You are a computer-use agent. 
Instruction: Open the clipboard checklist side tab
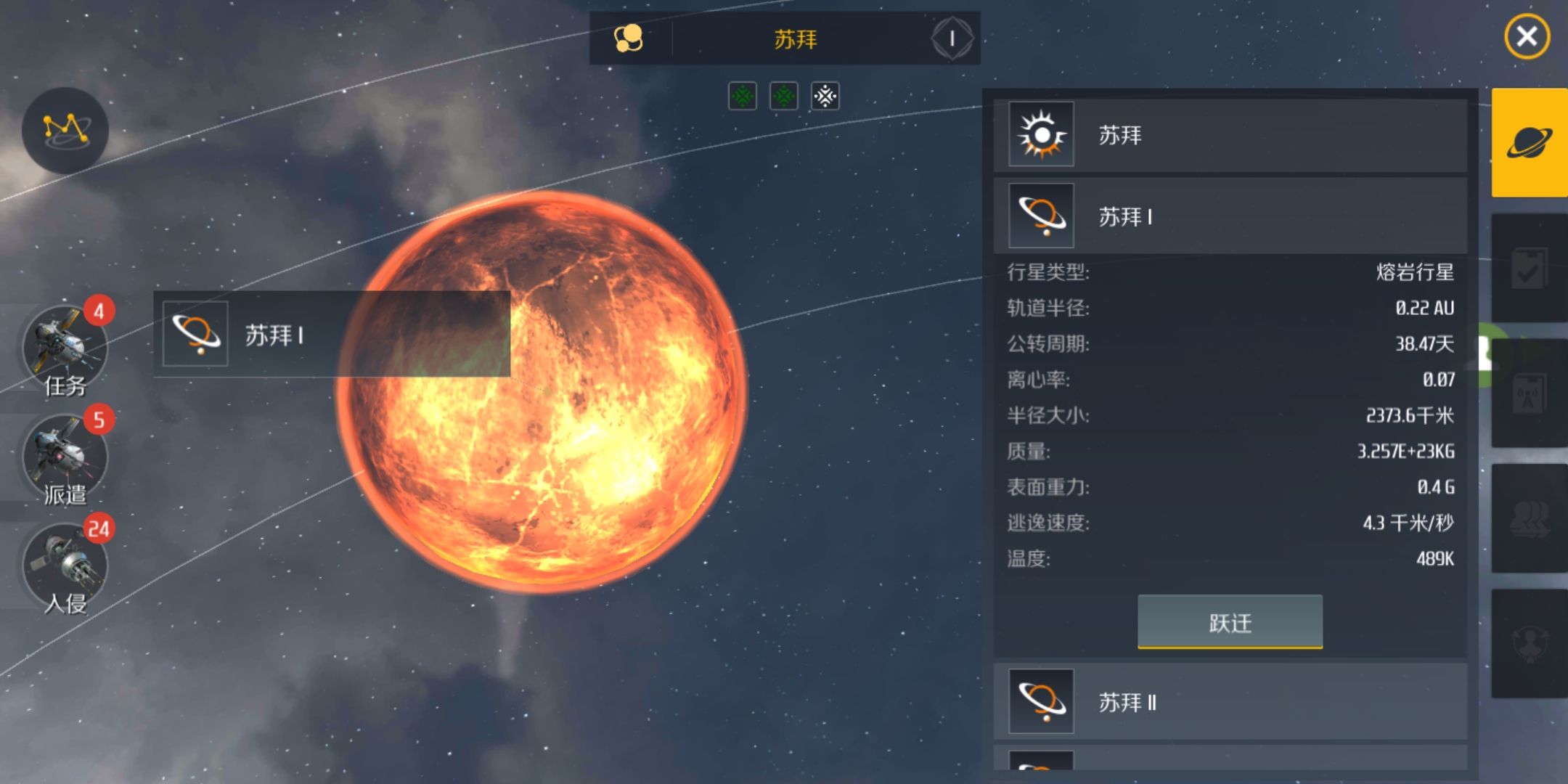tap(1530, 268)
